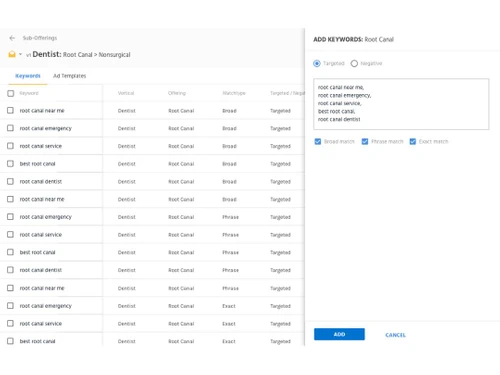Check the Phrase 'best root canal' row
This screenshot has height=375, width=500.
(11, 252)
